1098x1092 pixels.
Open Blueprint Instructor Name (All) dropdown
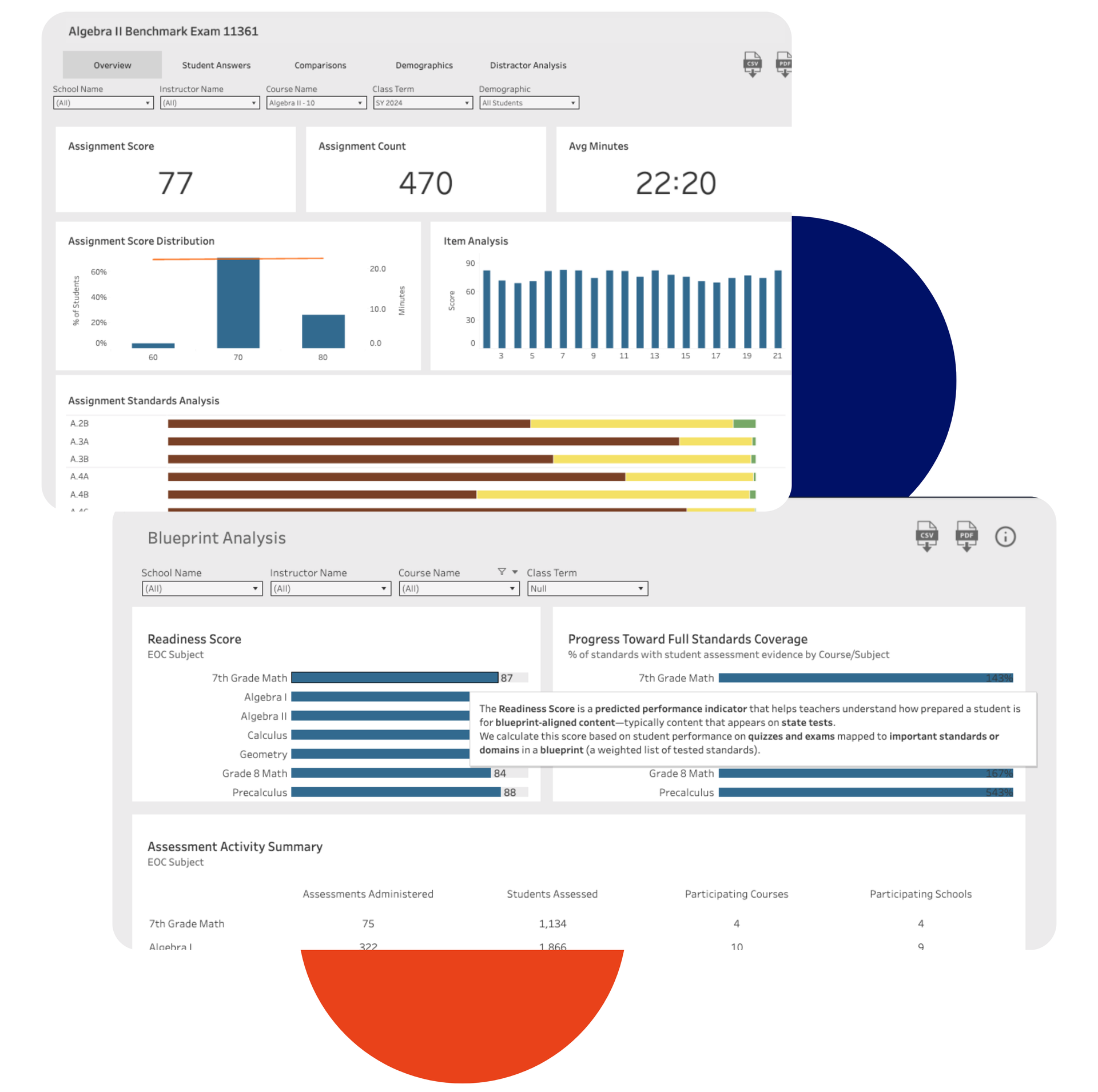click(x=330, y=588)
